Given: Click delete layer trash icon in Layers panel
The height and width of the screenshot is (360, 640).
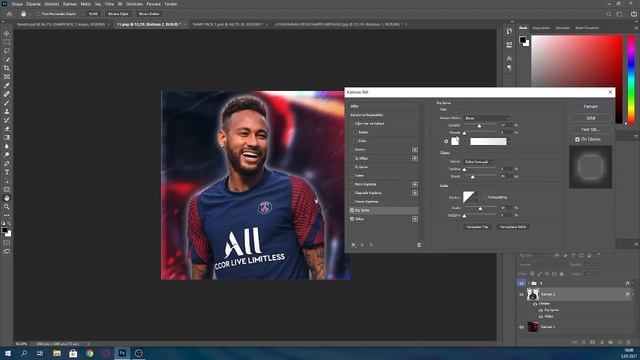Looking at the screenshot, I should pos(629,342).
